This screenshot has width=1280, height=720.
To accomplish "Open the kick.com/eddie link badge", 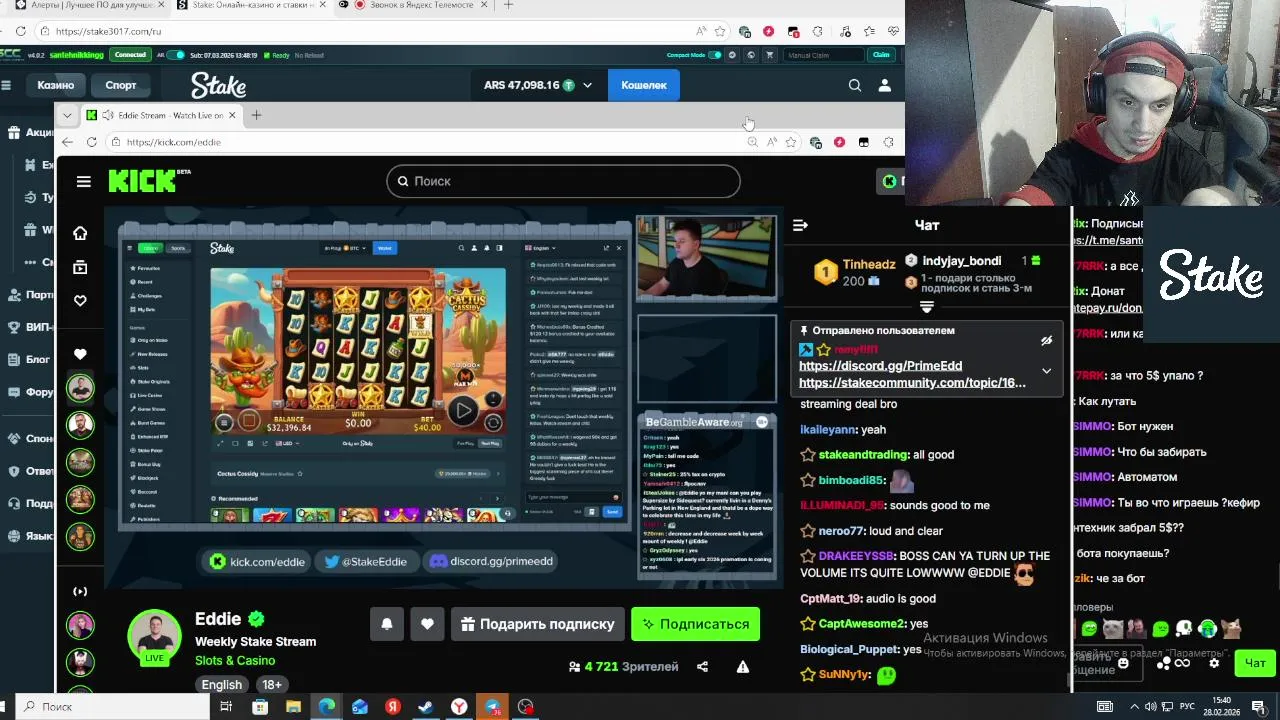I will tap(257, 561).
